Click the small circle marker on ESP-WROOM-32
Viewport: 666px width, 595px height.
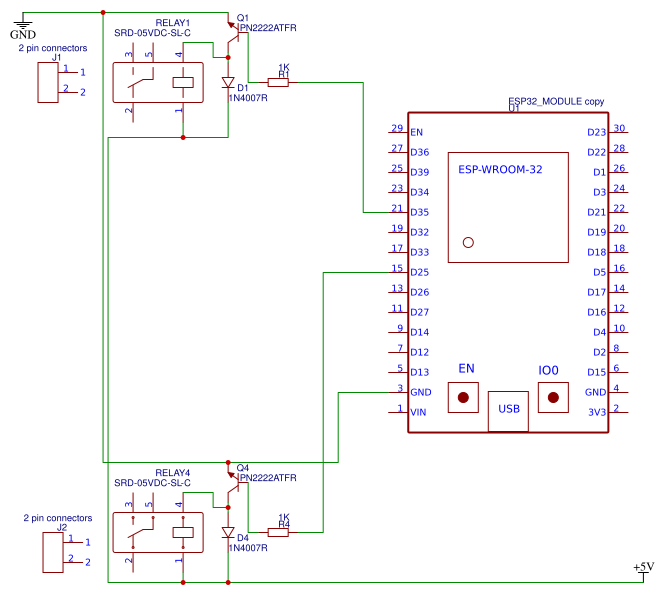468,243
